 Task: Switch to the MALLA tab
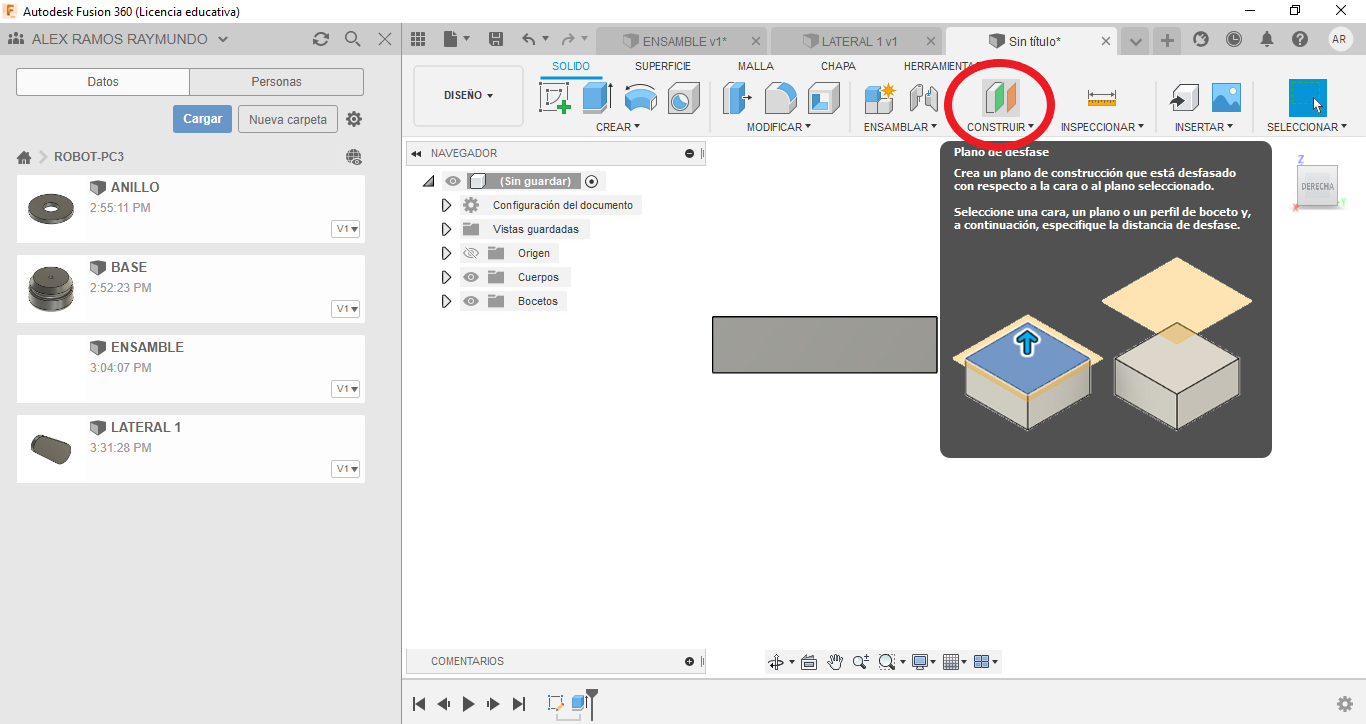(756, 66)
